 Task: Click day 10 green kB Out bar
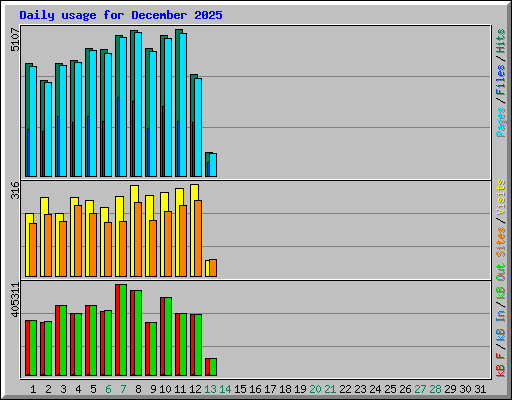click(168, 337)
